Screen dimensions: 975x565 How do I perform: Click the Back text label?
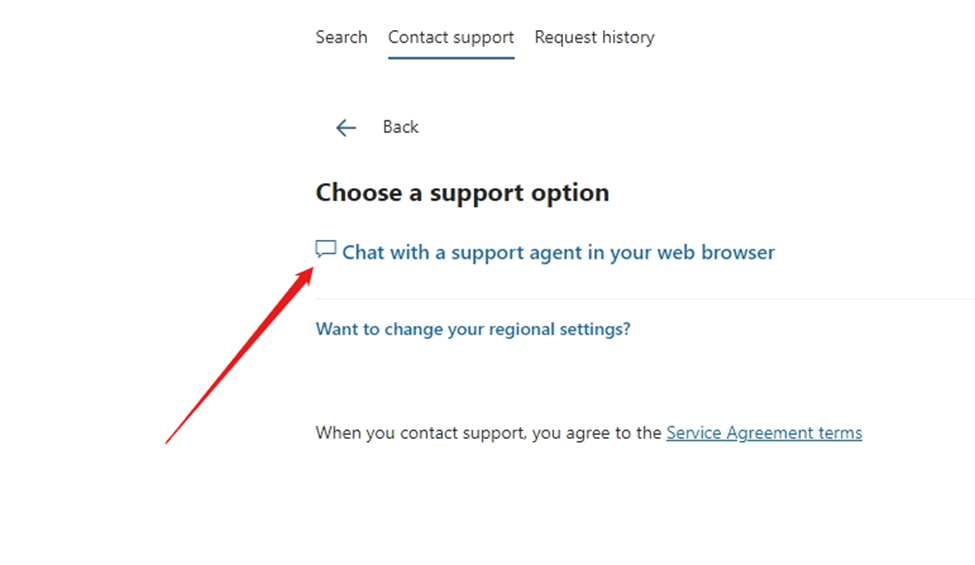pos(400,127)
